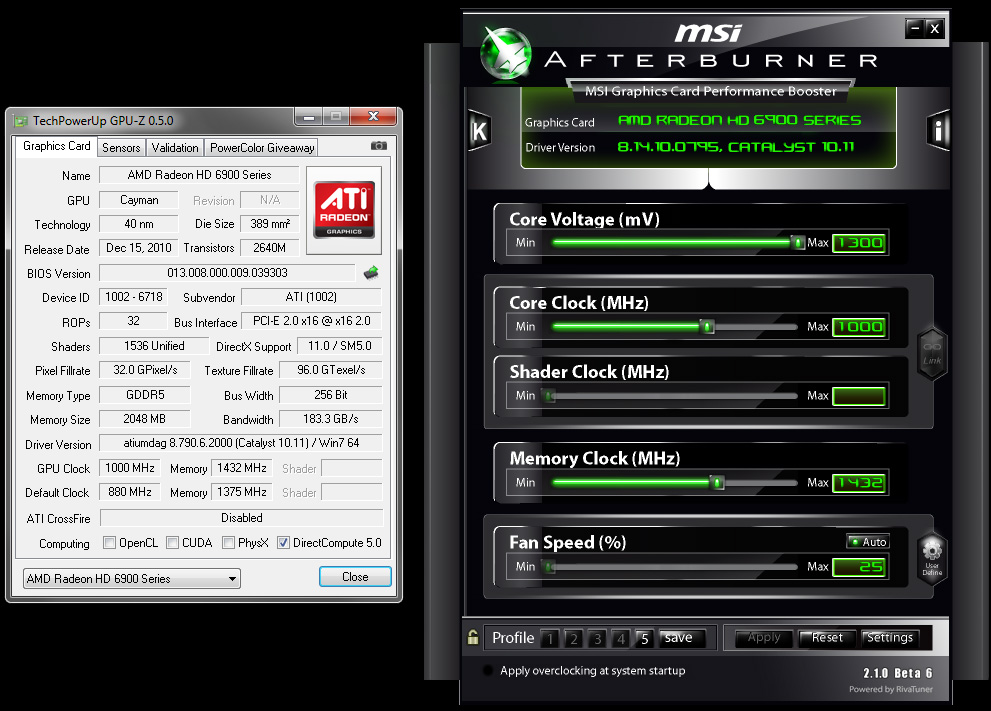Click the Bandwidth value 183.3 GB/s

coord(331,418)
